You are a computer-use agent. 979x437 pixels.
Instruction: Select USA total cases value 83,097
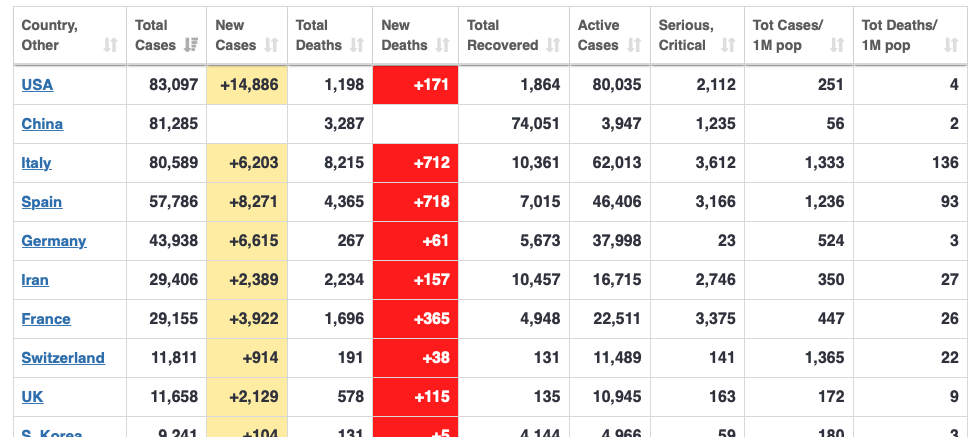174,84
